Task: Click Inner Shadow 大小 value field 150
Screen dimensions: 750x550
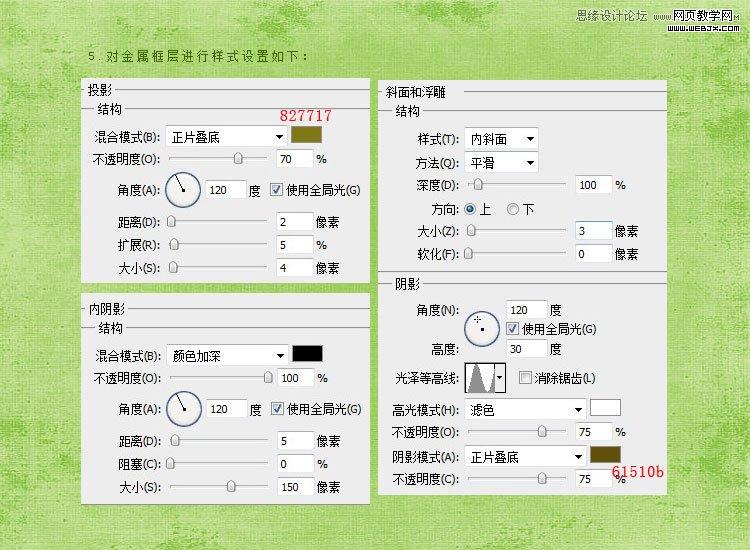Action: tap(295, 487)
